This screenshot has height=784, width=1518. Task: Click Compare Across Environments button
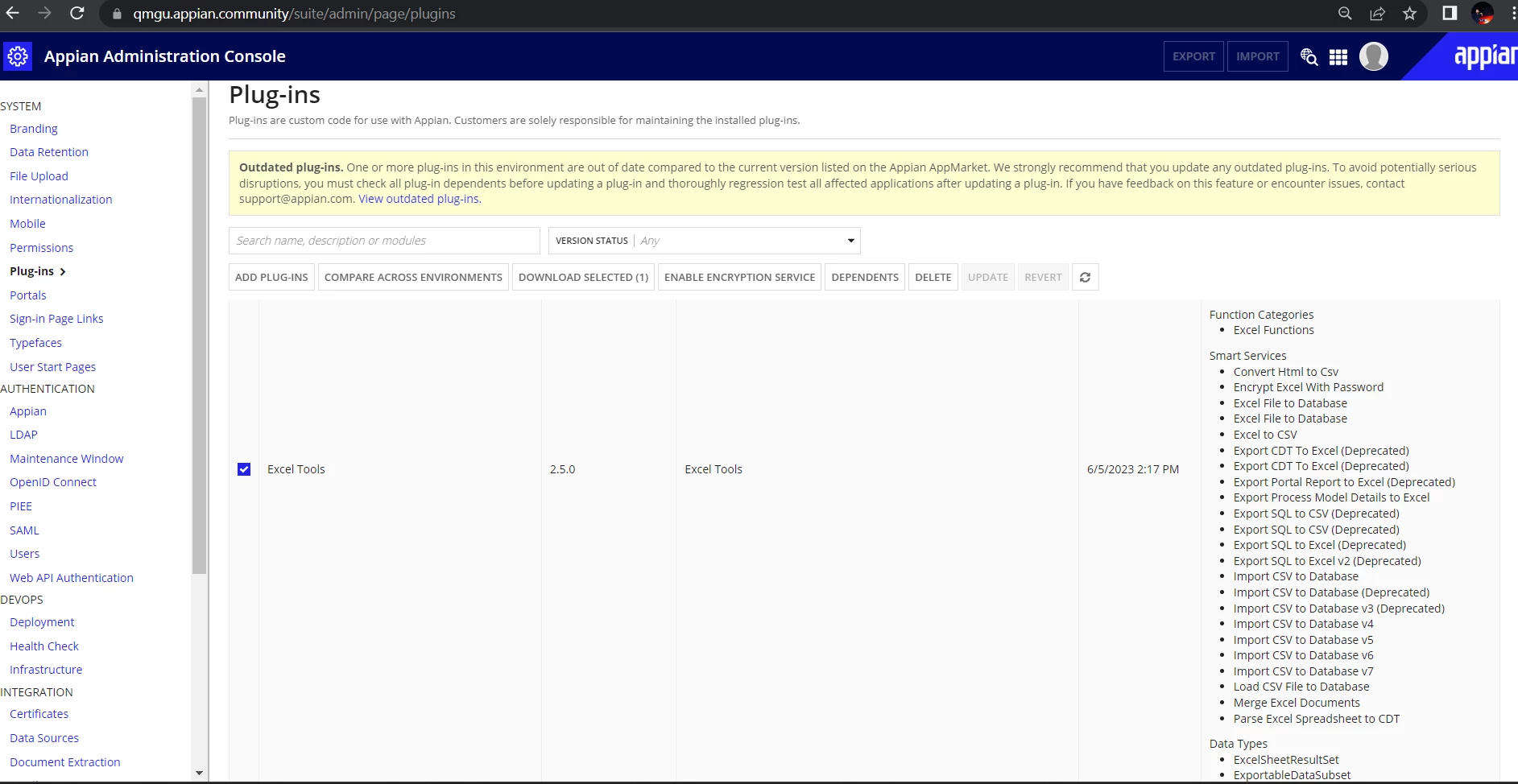413,277
